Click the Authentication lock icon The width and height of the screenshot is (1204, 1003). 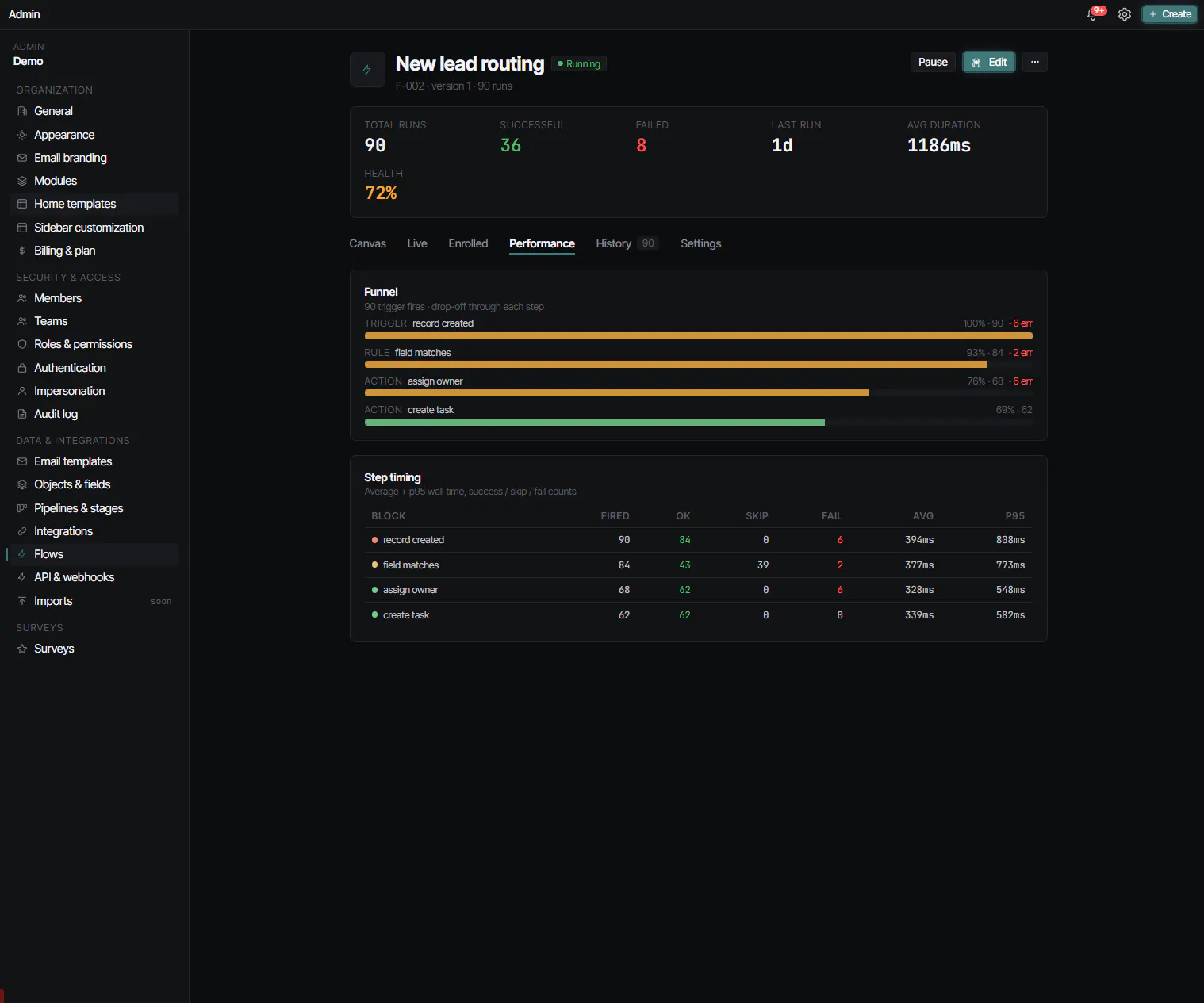tap(22, 368)
